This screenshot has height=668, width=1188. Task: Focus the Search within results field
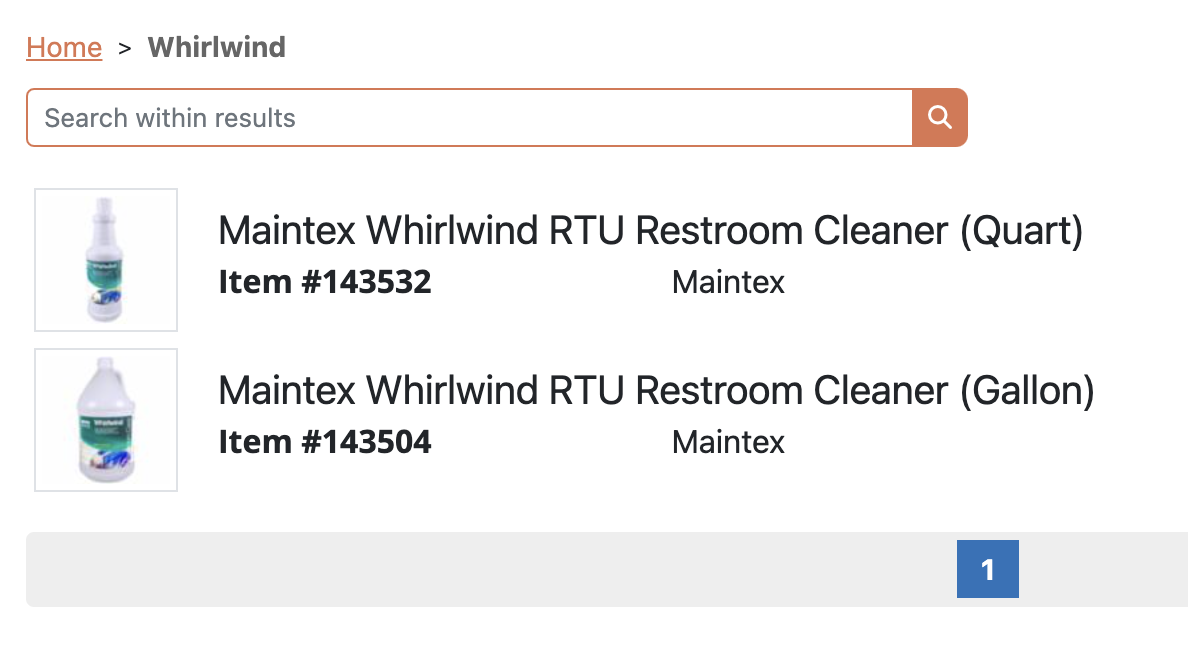470,117
